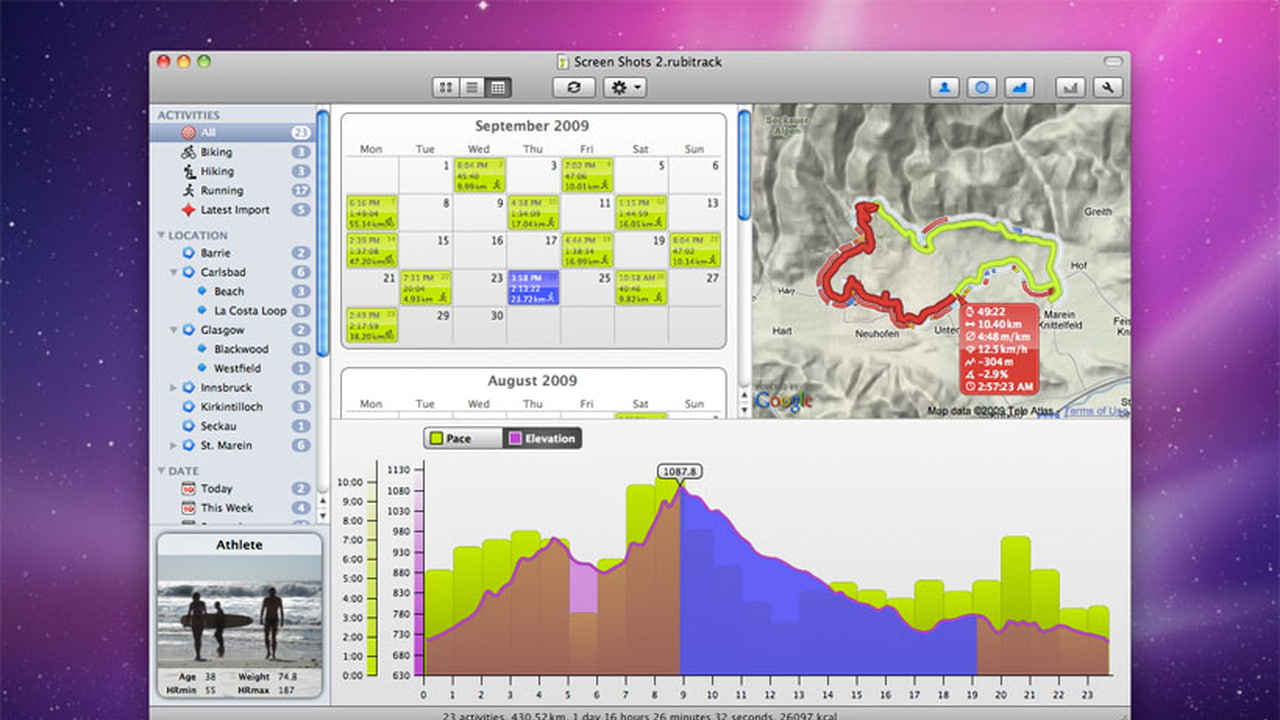The width and height of the screenshot is (1280, 720).
Task: Click the Athlete beach photo
Action: coord(240,611)
